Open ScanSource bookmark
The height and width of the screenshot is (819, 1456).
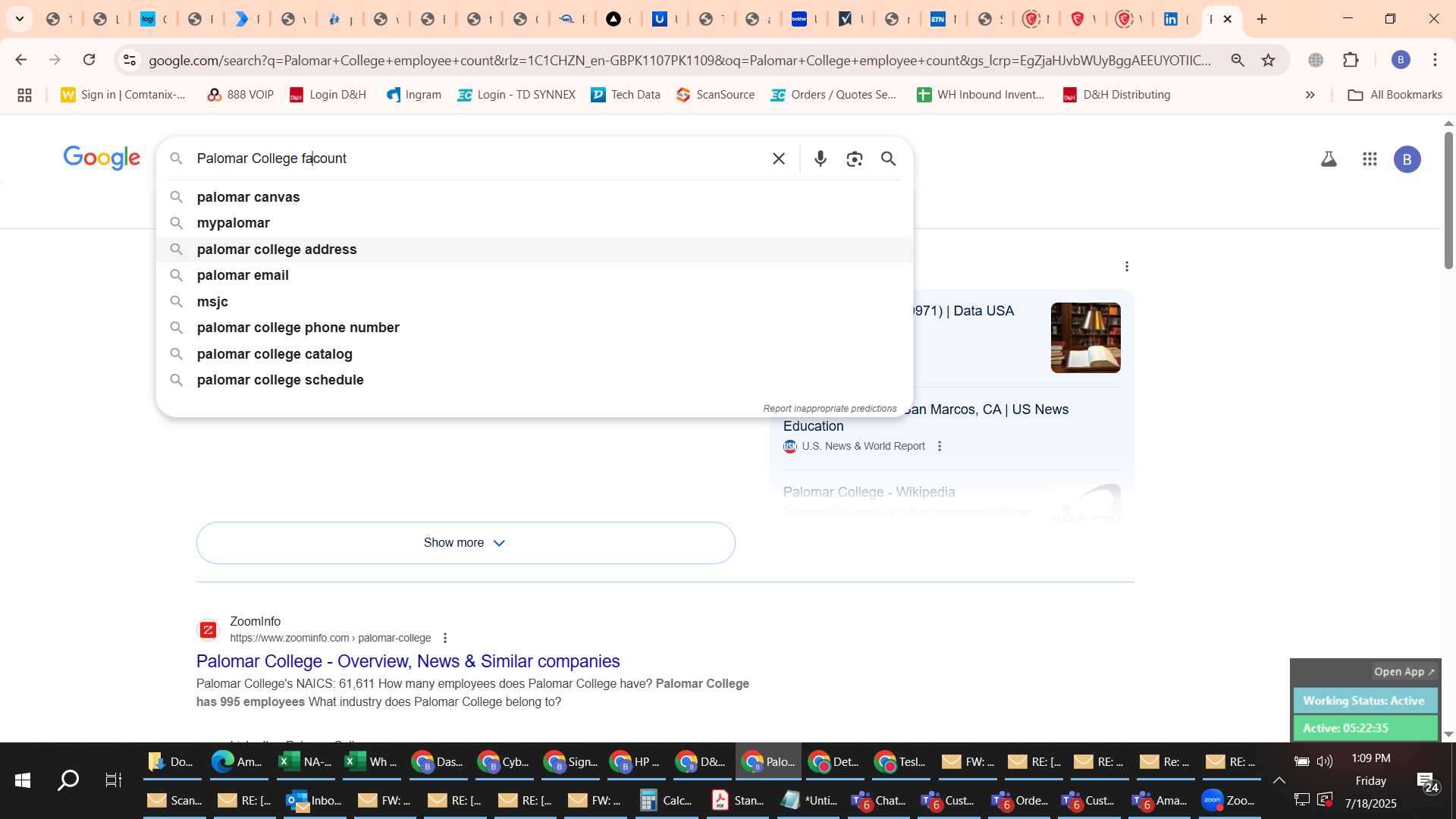point(715,95)
